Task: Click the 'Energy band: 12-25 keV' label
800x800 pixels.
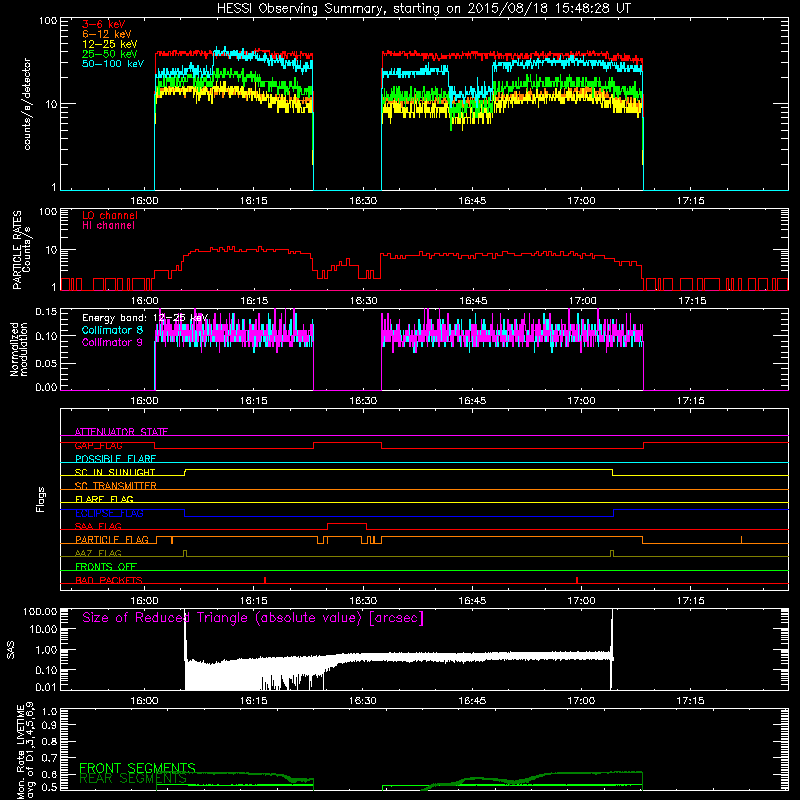Action: click(x=145, y=318)
